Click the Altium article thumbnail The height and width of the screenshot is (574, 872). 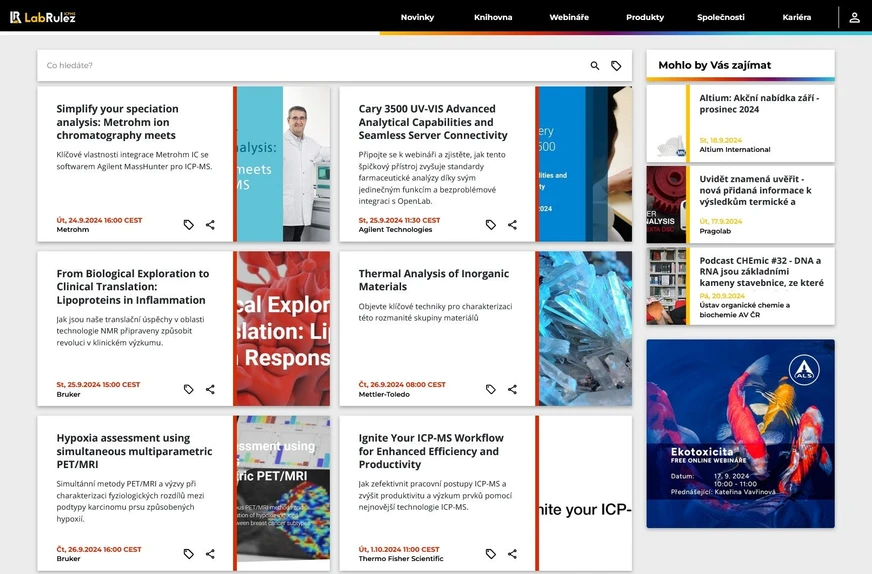tap(666, 123)
